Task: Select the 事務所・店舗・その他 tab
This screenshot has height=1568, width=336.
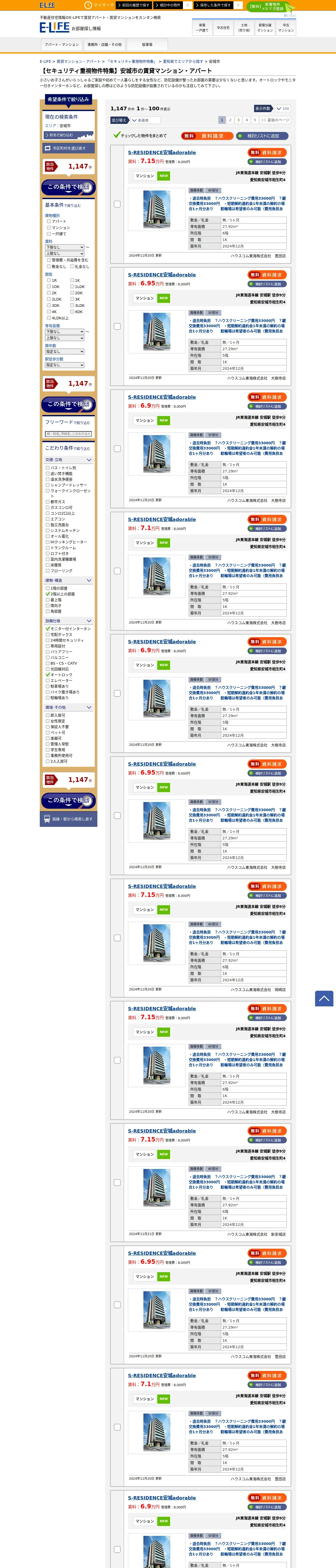Action: tap(104, 44)
